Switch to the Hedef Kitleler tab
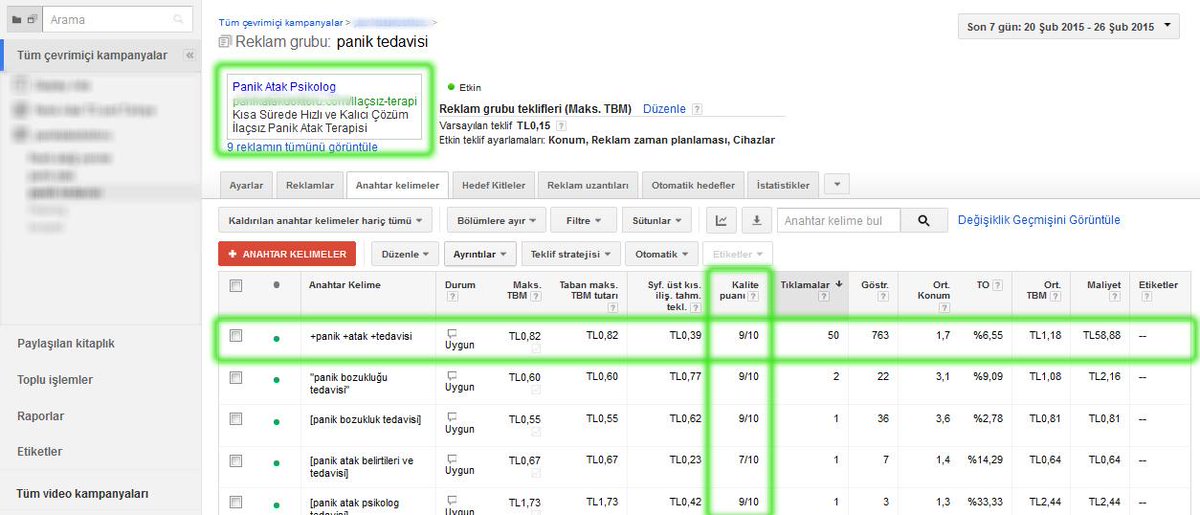 (494, 185)
